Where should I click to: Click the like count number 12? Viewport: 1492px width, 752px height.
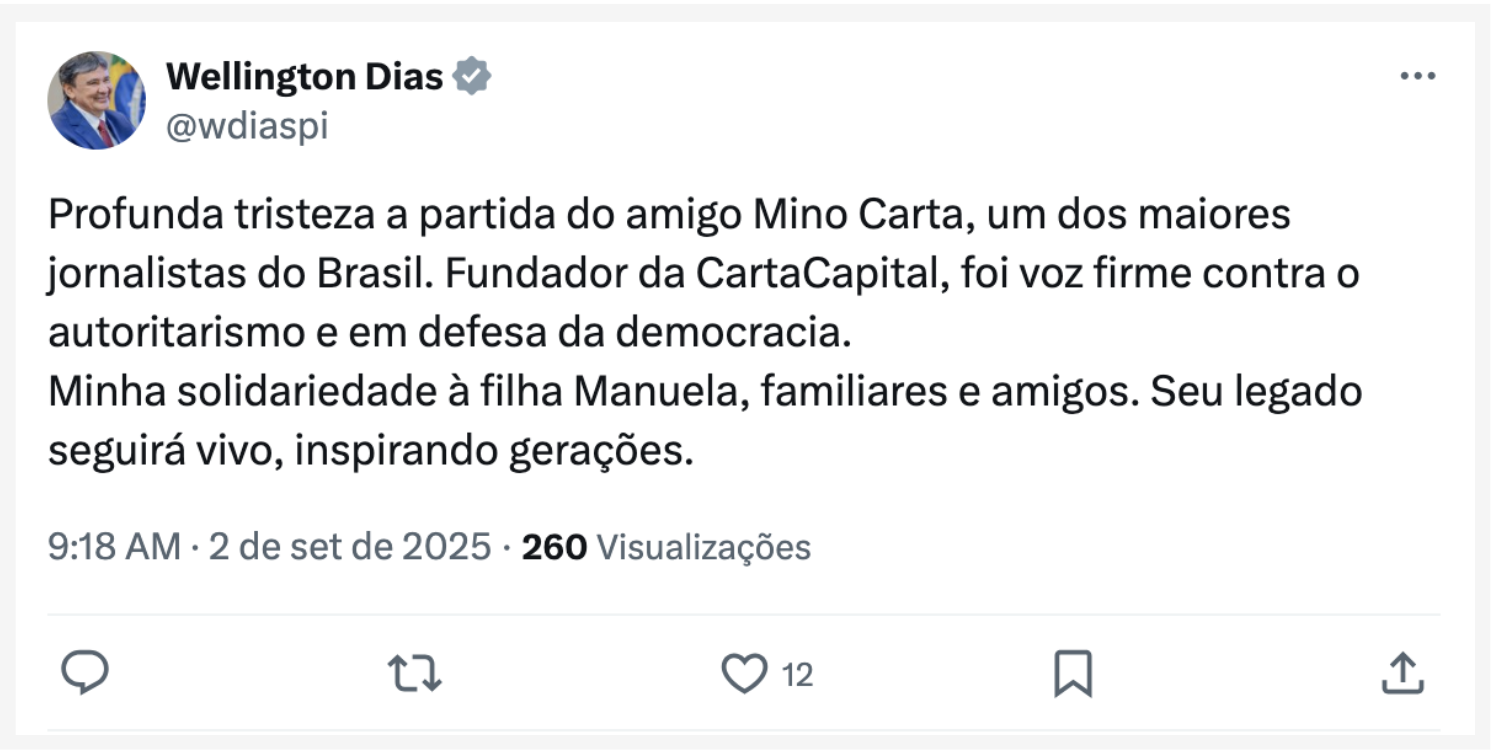click(797, 676)
